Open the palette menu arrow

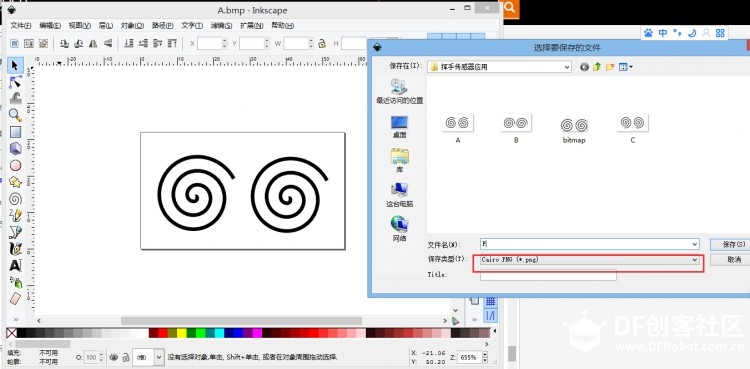tap(495, 332)
